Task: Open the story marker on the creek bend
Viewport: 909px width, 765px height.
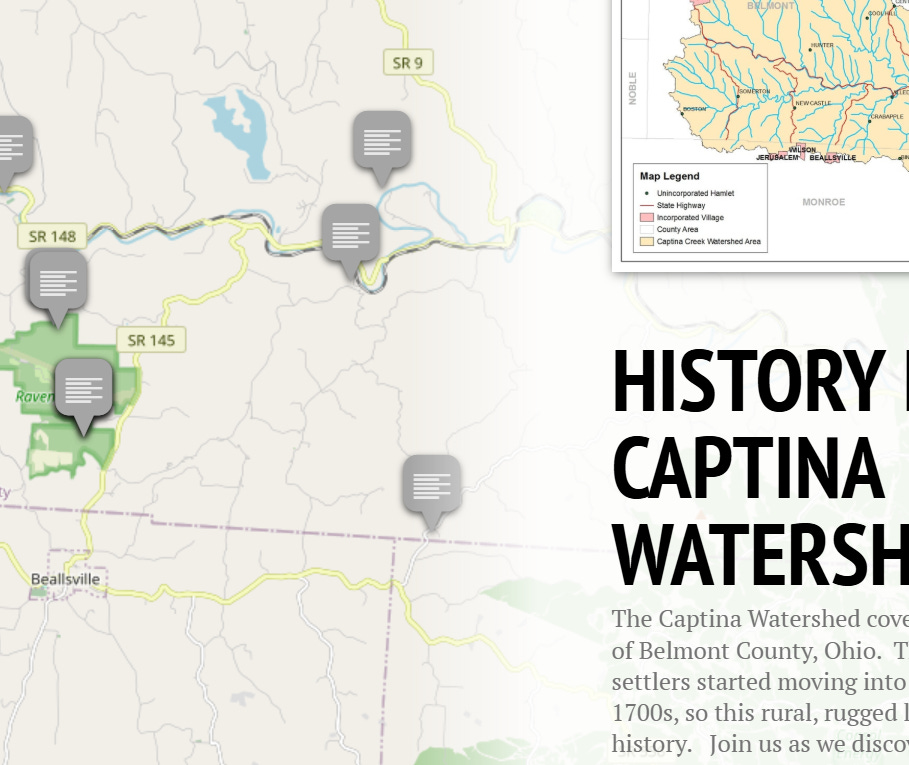Action: (351, 241)
